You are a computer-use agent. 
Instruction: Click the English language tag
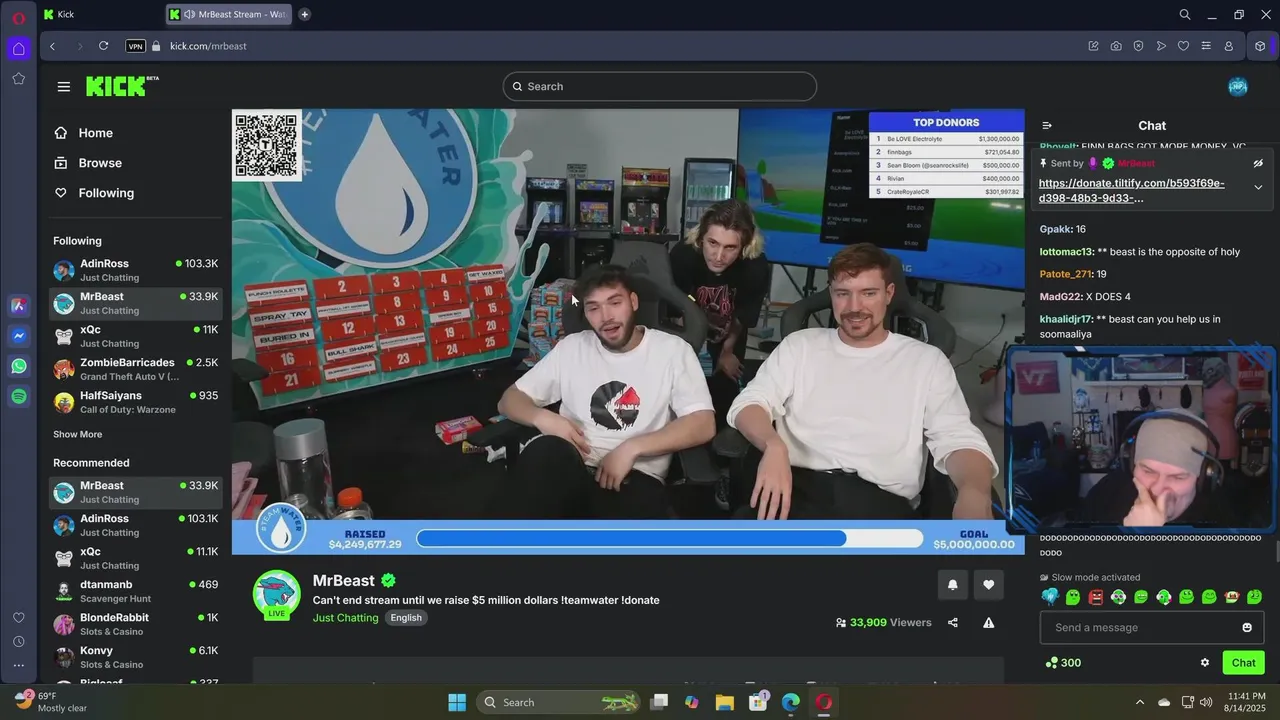click(406, 618)
